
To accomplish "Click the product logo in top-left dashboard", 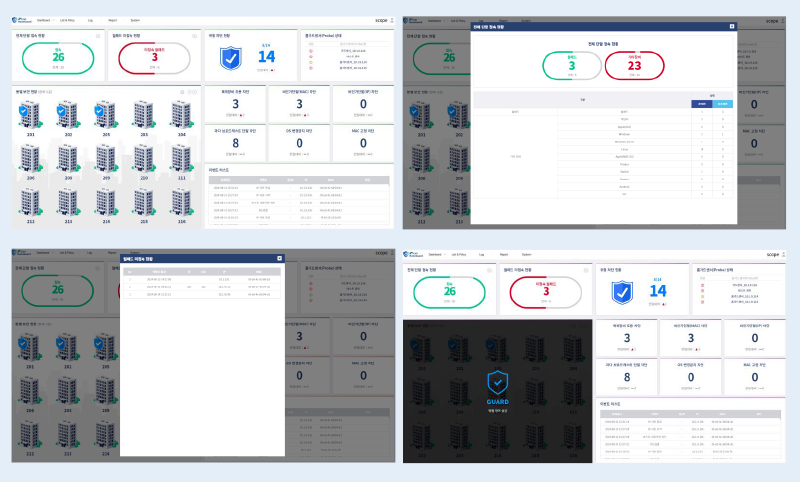I will point(21,19).
